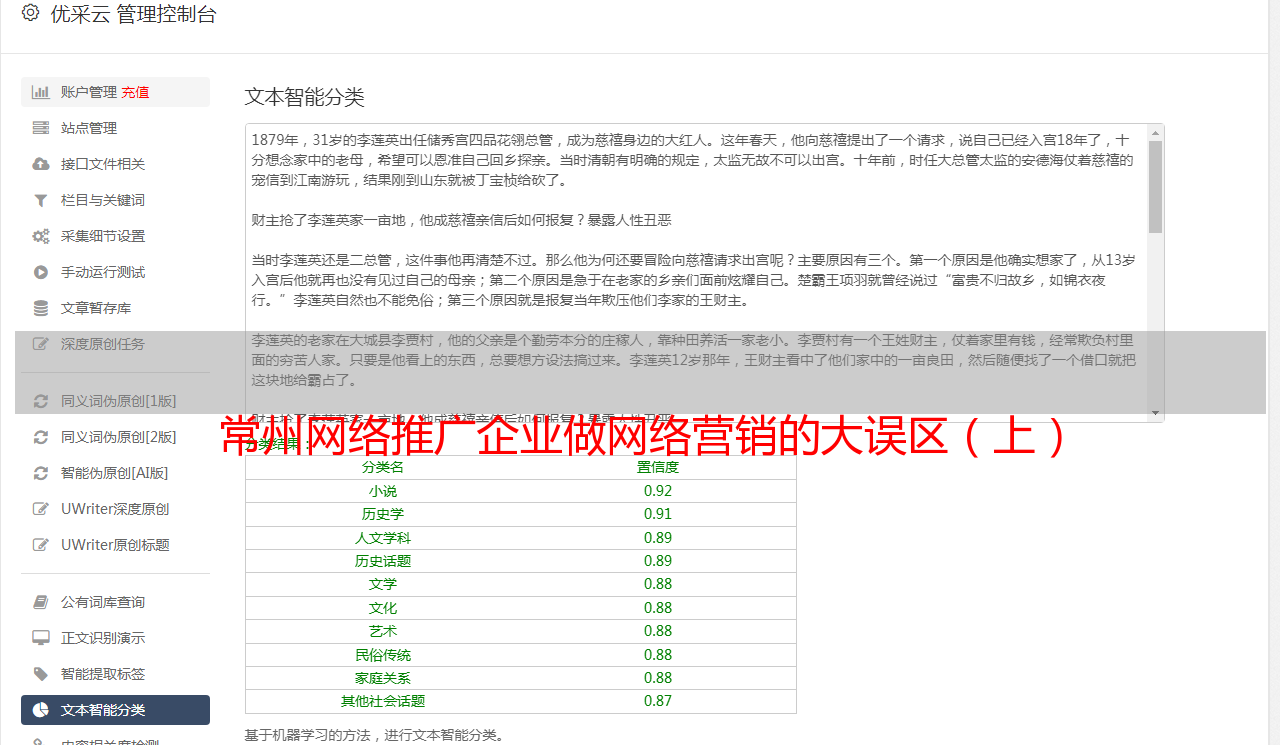Click the 0.91 confidence value

tap(658, 514)
